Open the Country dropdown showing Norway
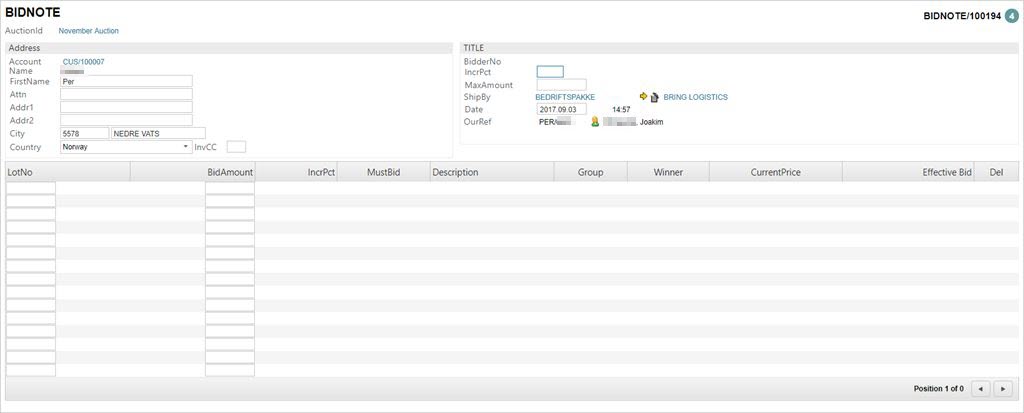The height and width of the screenshot is (413, 1024). tap(125, 146)
